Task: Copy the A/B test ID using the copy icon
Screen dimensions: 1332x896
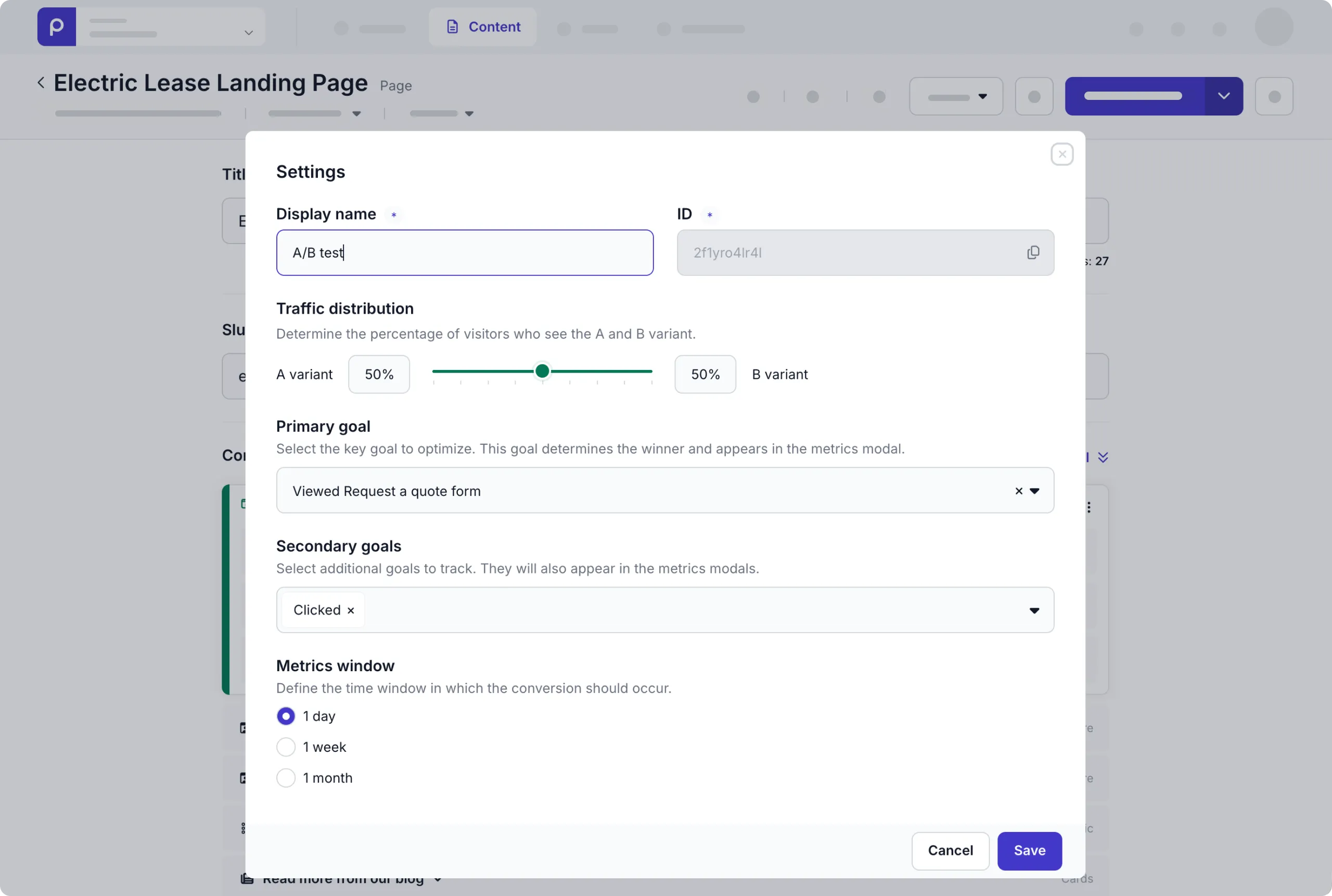Action: [x=1033, y=252]
